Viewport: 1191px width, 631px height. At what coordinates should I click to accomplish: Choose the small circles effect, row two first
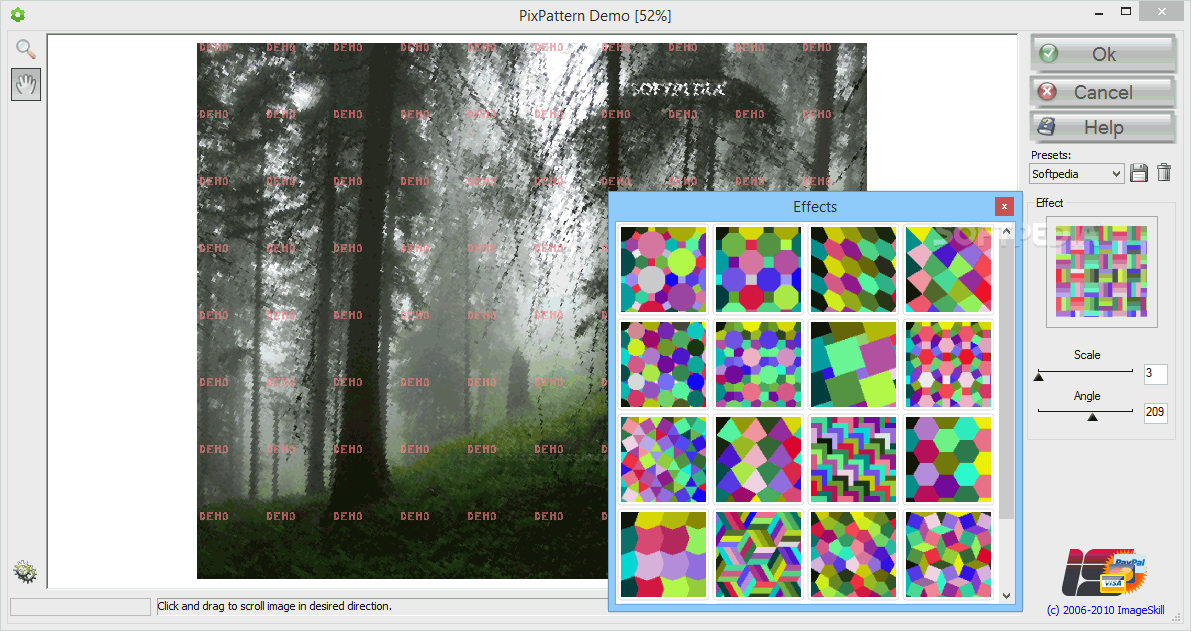pos(663,364)
